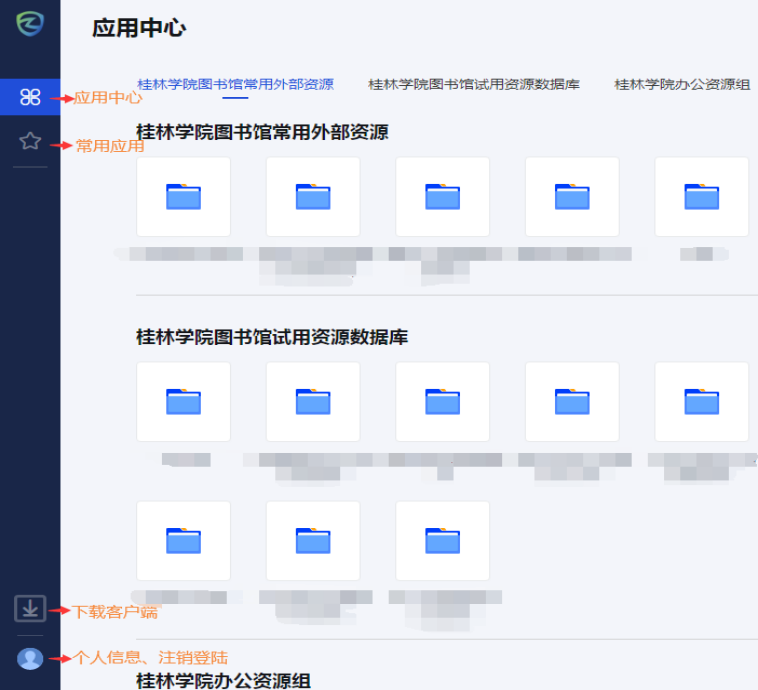
Task: Click the 桂林学院图书馆试用资源数据库 section heading
Action: coord(272,337)
